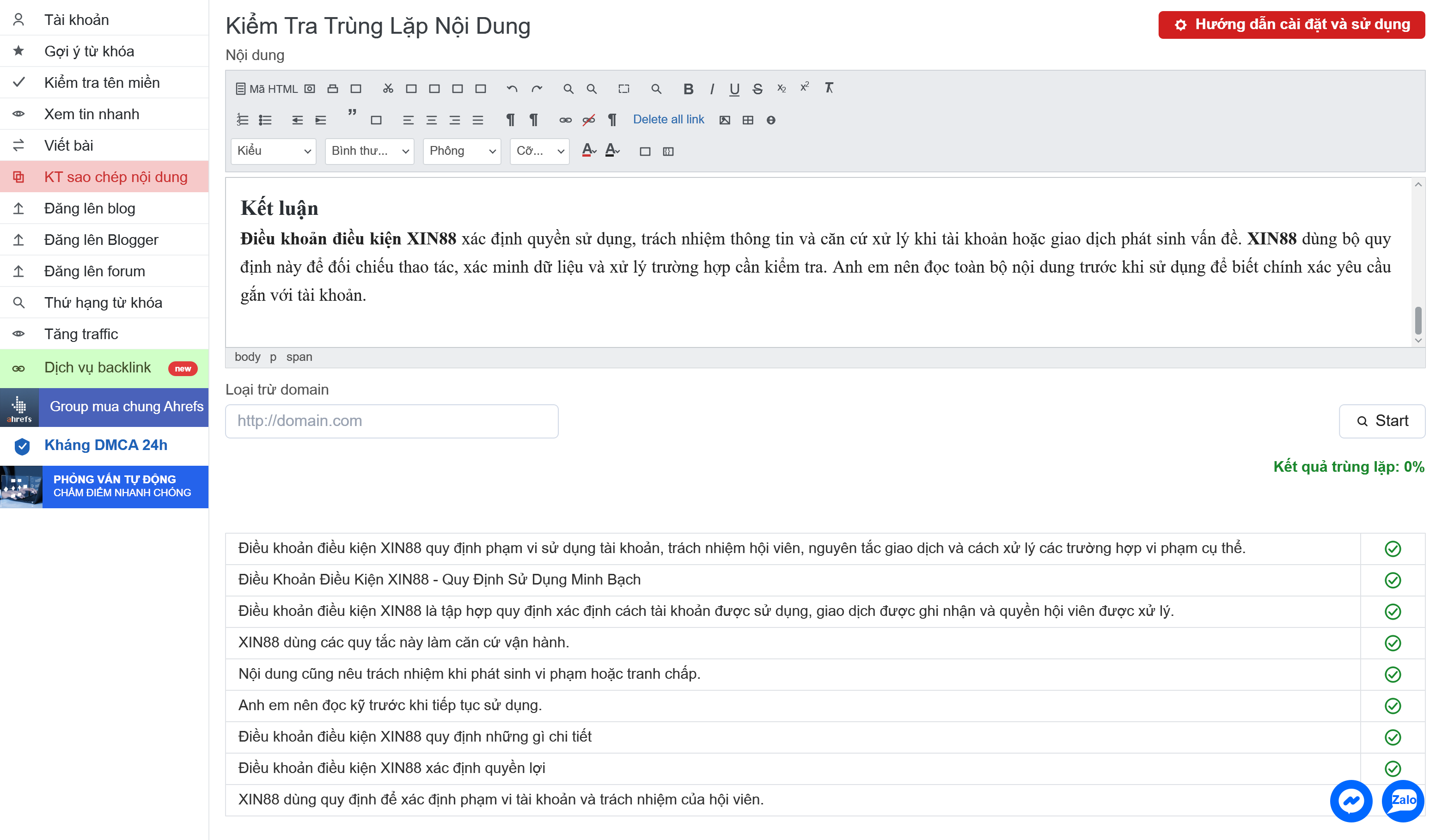Open the Kiểu style dropdown

(274, 151)
